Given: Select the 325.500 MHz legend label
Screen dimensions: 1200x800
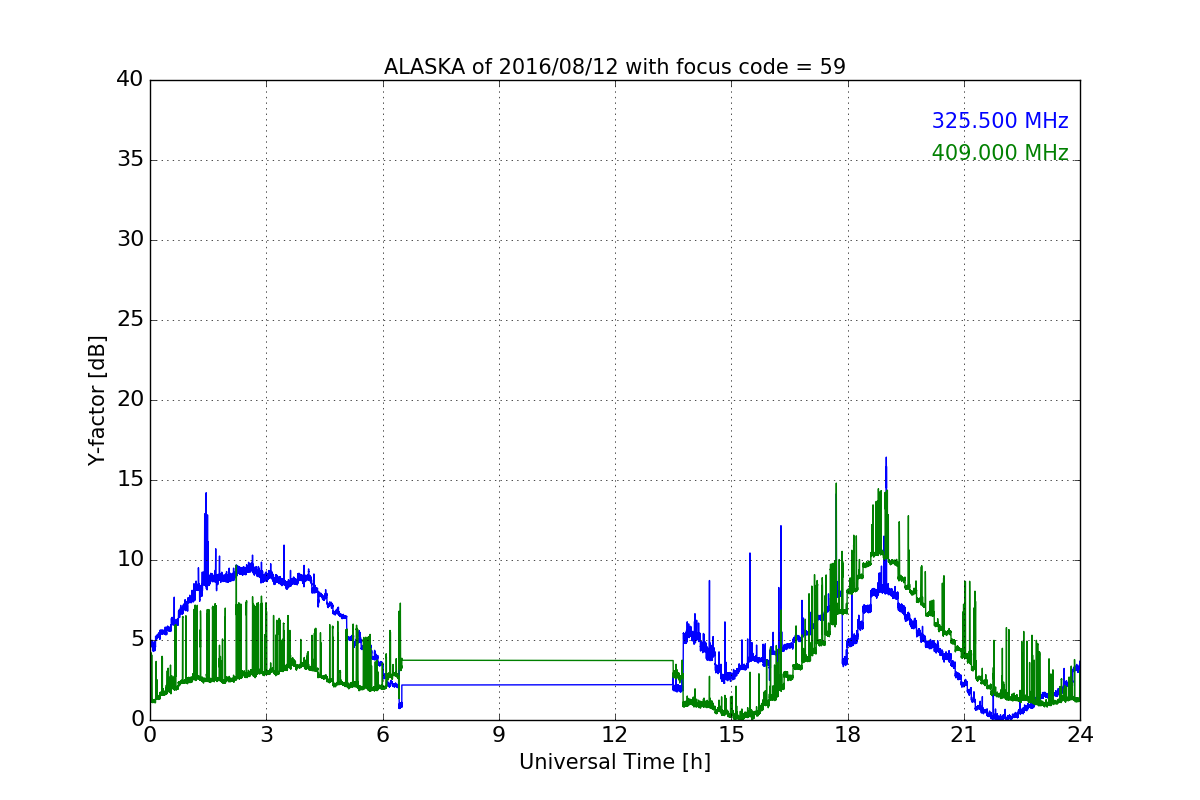Looking at the screenshot, I should click(x=1000, y=121).
